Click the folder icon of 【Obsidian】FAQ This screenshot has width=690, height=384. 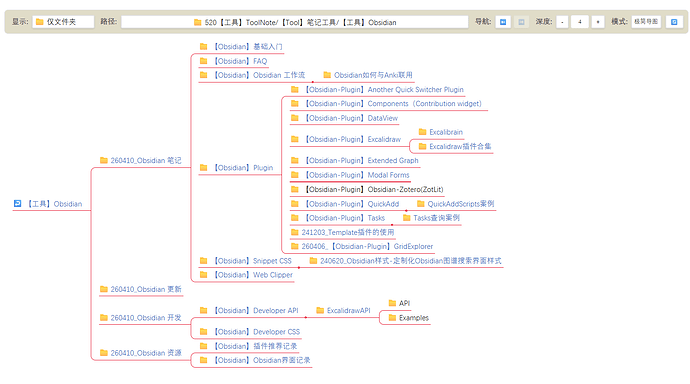coord(203,61)
